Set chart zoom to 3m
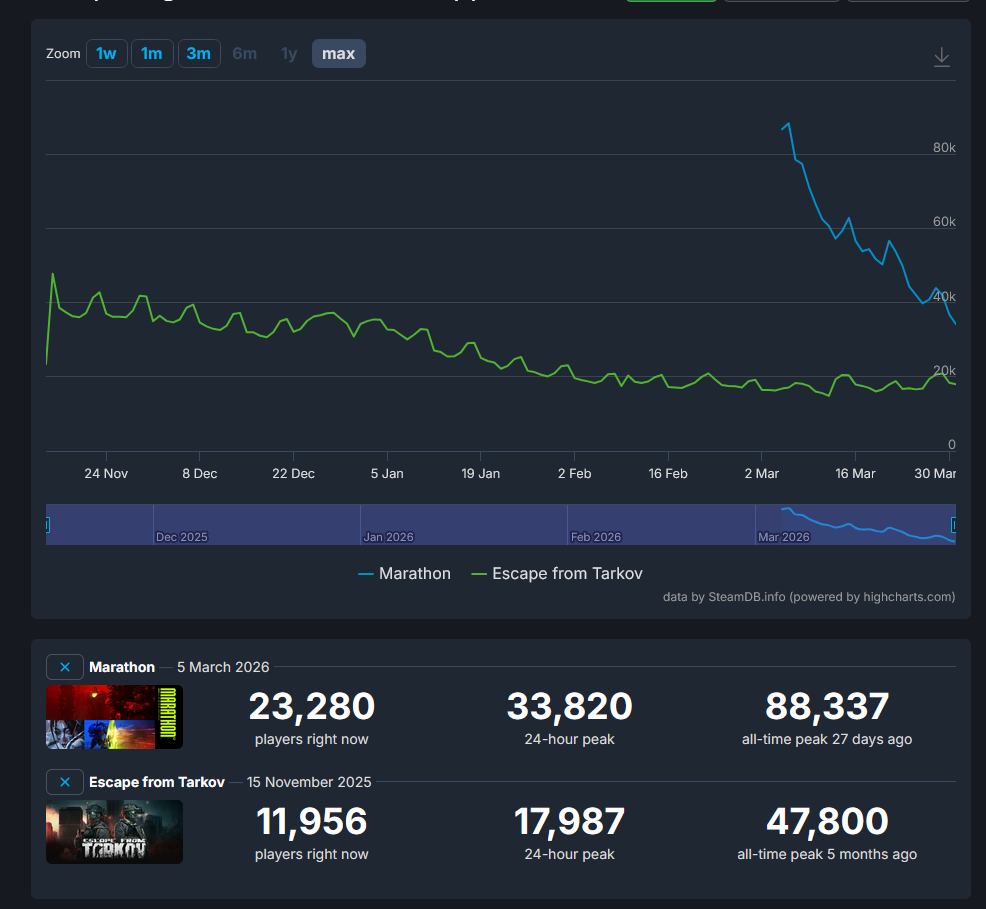986x909 pixels. [199, 53]
